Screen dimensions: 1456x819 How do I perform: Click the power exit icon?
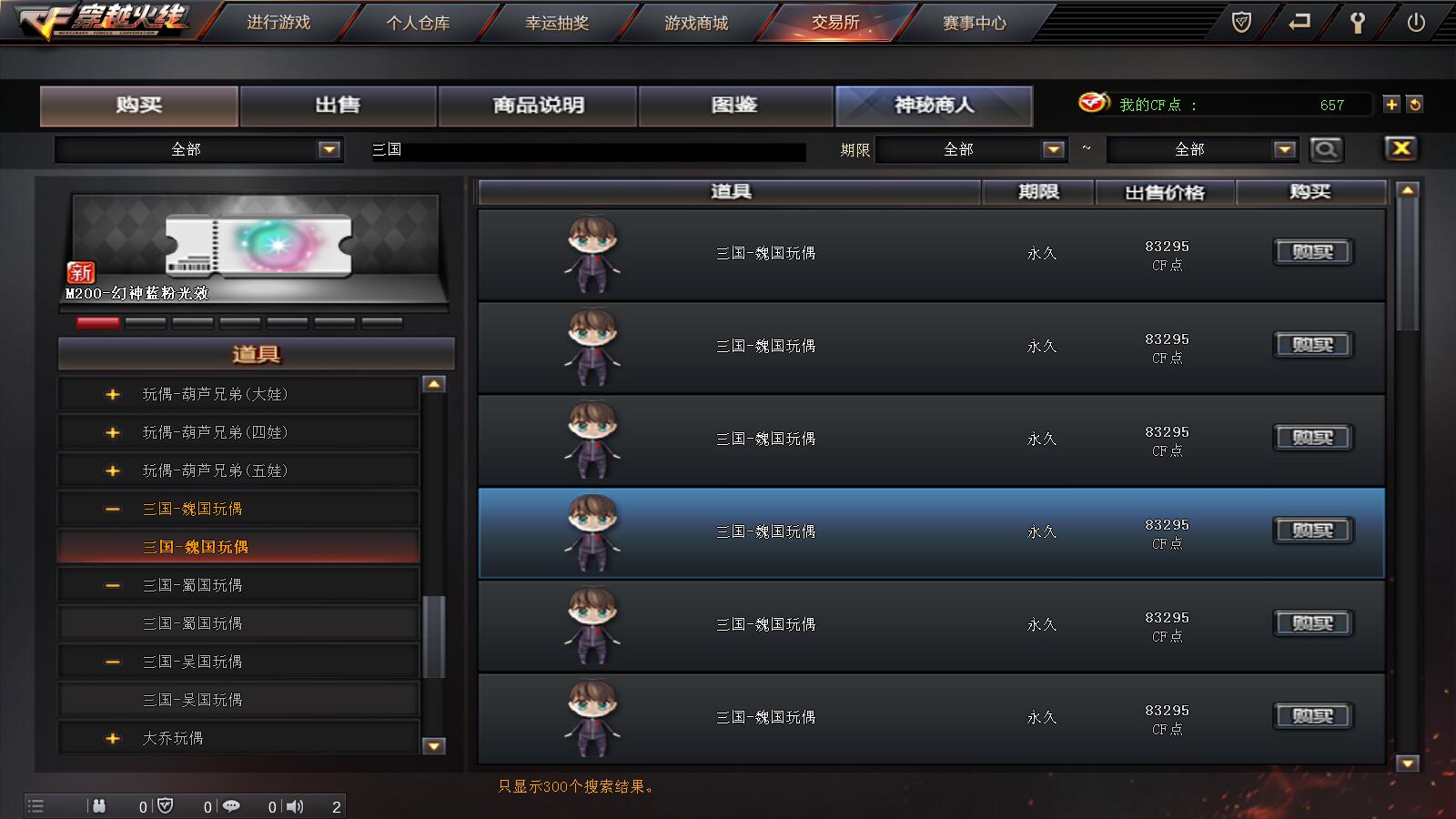click(1416, 23)
